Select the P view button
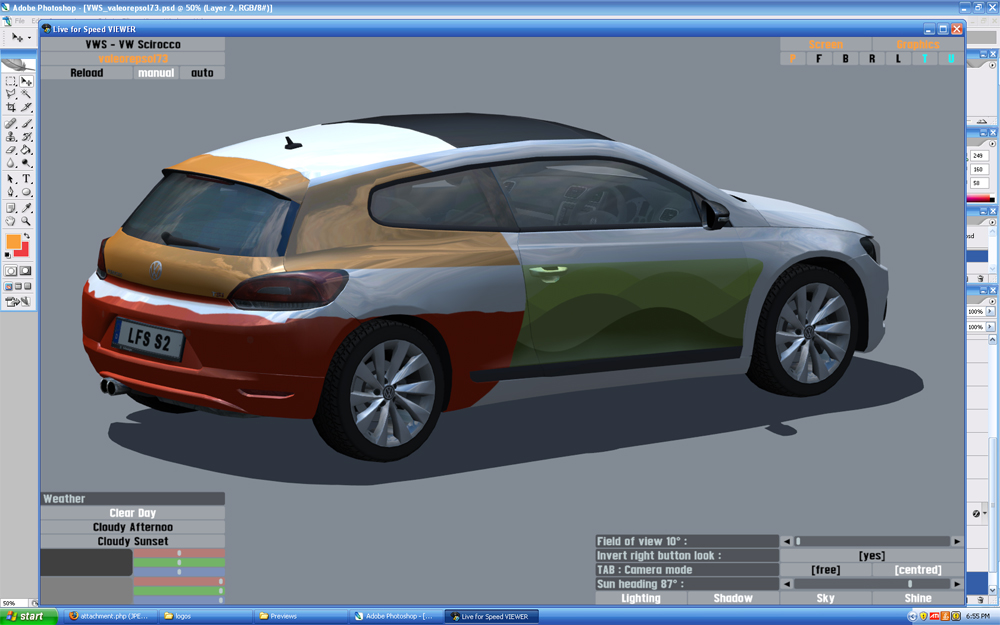This screenshot has width=1000, height=625. (x=793, y=59)
